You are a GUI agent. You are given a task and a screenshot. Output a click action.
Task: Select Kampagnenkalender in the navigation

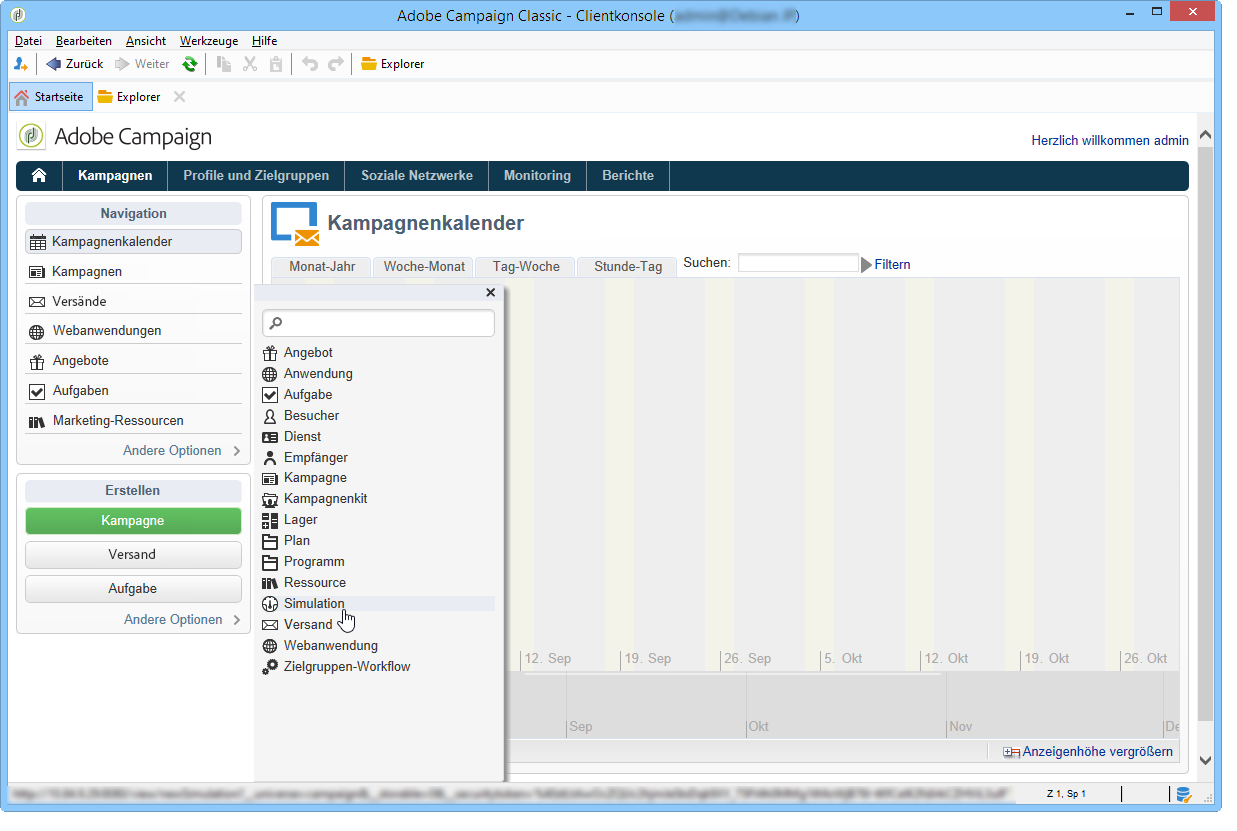133,242
